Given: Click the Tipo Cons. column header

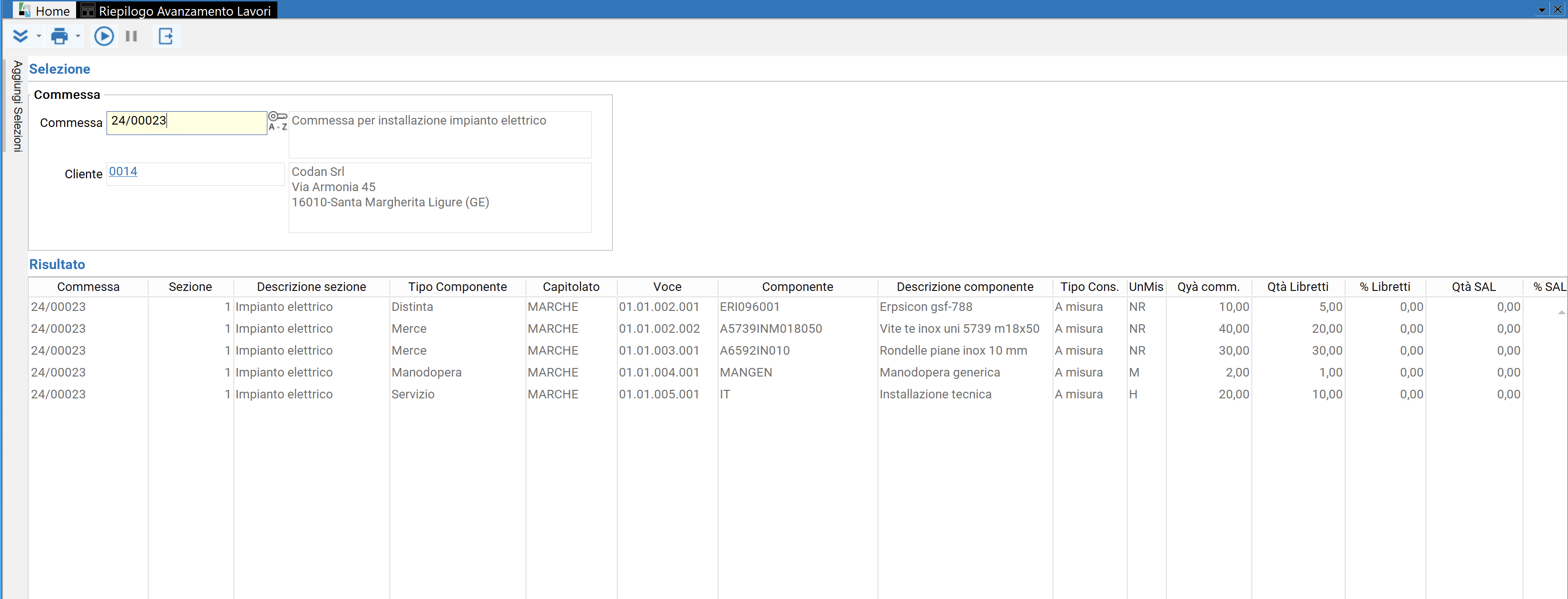Looking at the screenshot, I should 1089,287.
